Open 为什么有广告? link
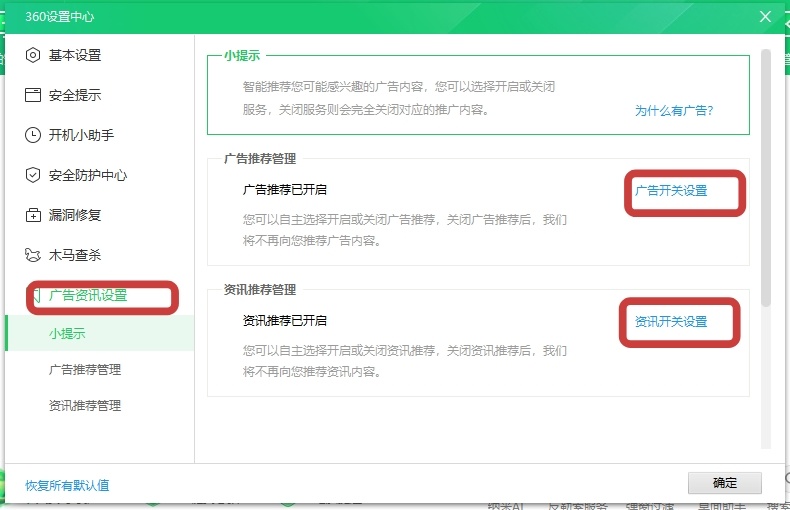 [674, 110]
